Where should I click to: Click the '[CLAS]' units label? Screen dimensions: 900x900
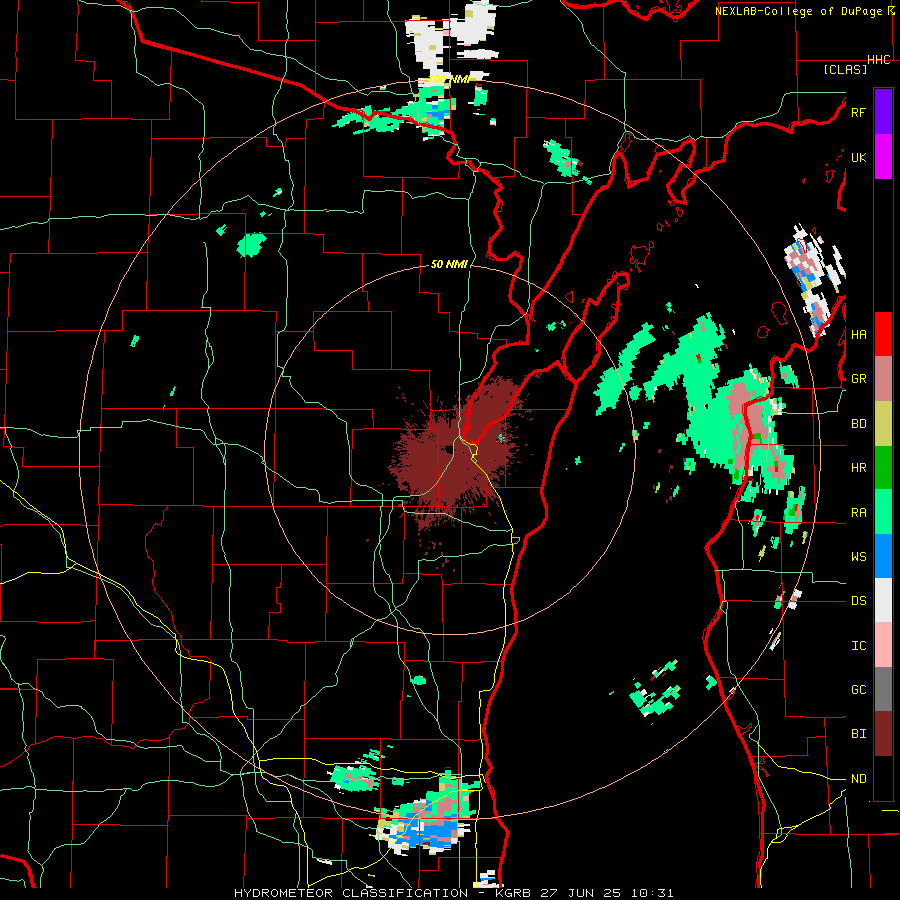click(x=845, y=69)
